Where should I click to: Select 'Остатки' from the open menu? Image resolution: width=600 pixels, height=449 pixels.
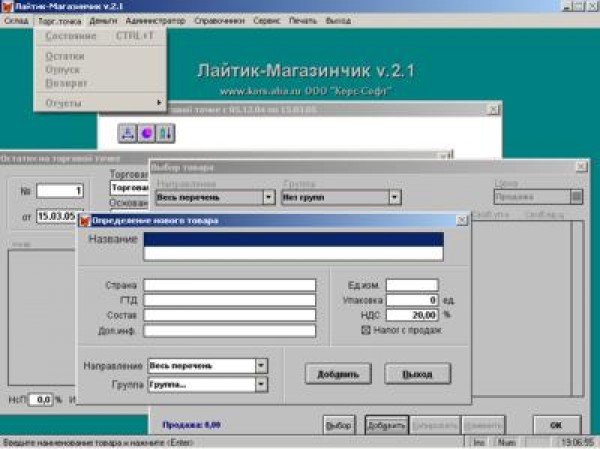click(64, 56)
